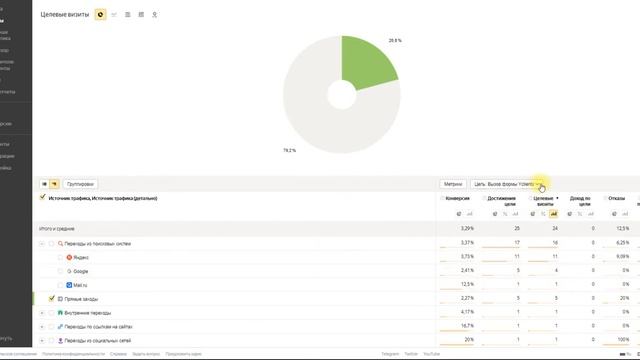Toggle the Отказы column checkbox
The width and height of the screenshot is (640, 360).
(x=605, y=198)
